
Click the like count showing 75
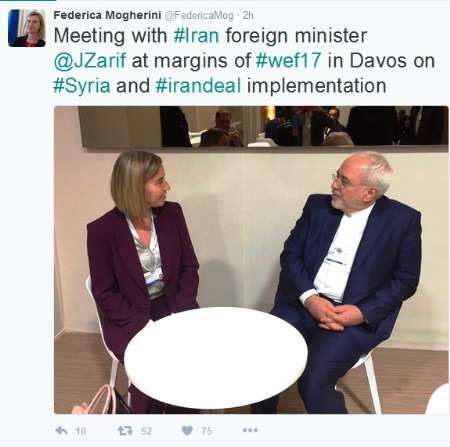click(x=206, y=431)
